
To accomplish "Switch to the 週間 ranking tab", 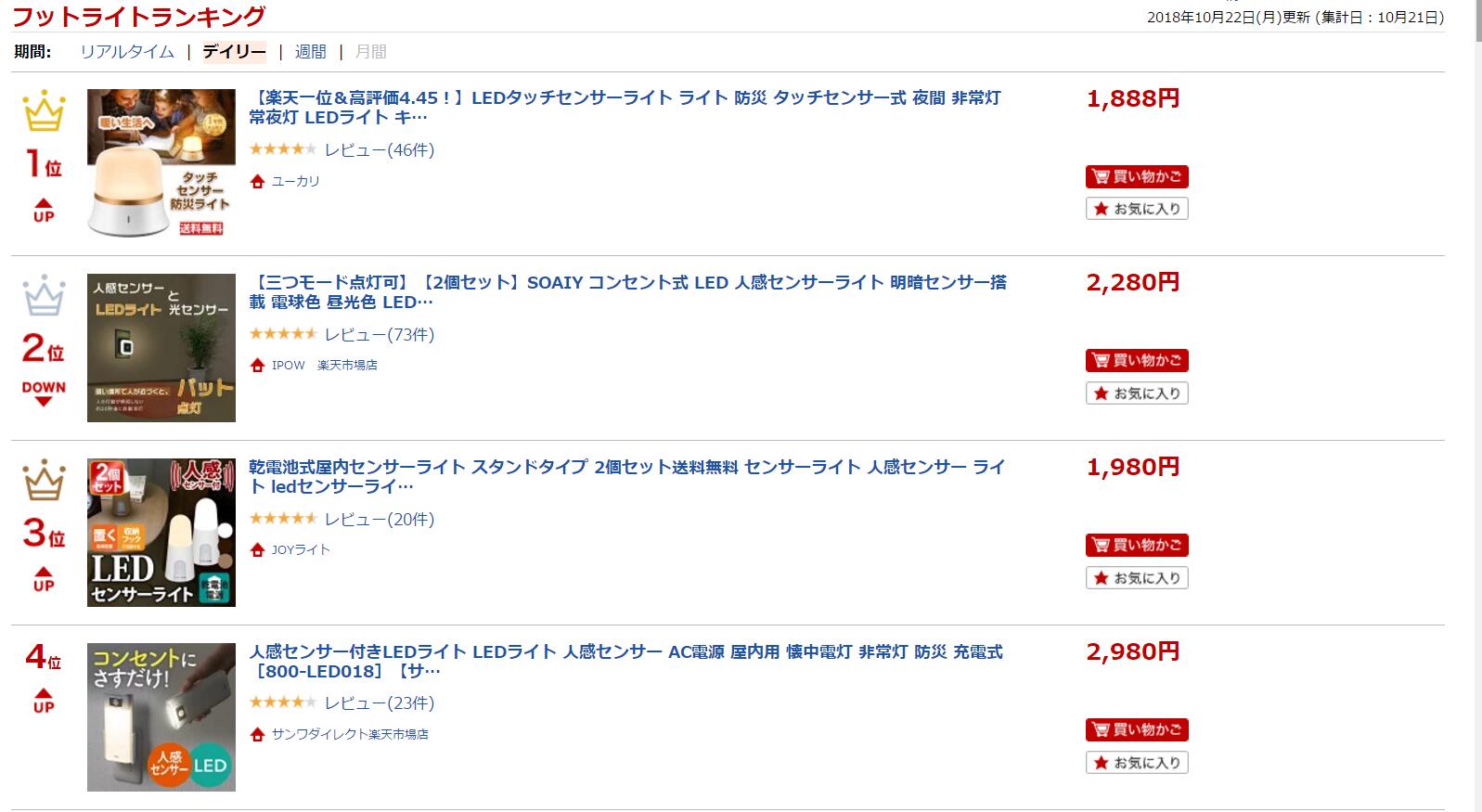I will click(x=310, y=52).
